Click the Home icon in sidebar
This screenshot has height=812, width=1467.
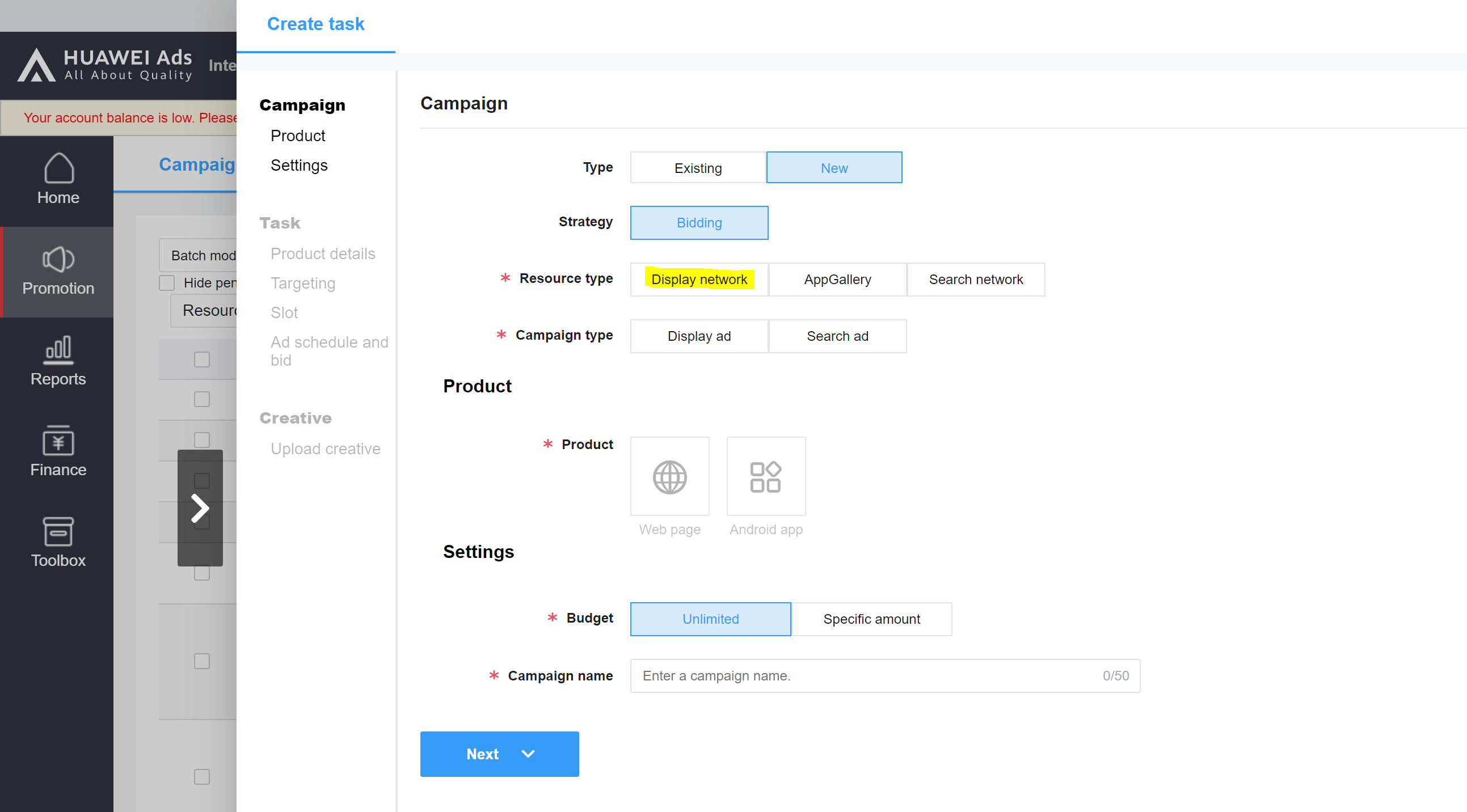(x=58, y=168)
